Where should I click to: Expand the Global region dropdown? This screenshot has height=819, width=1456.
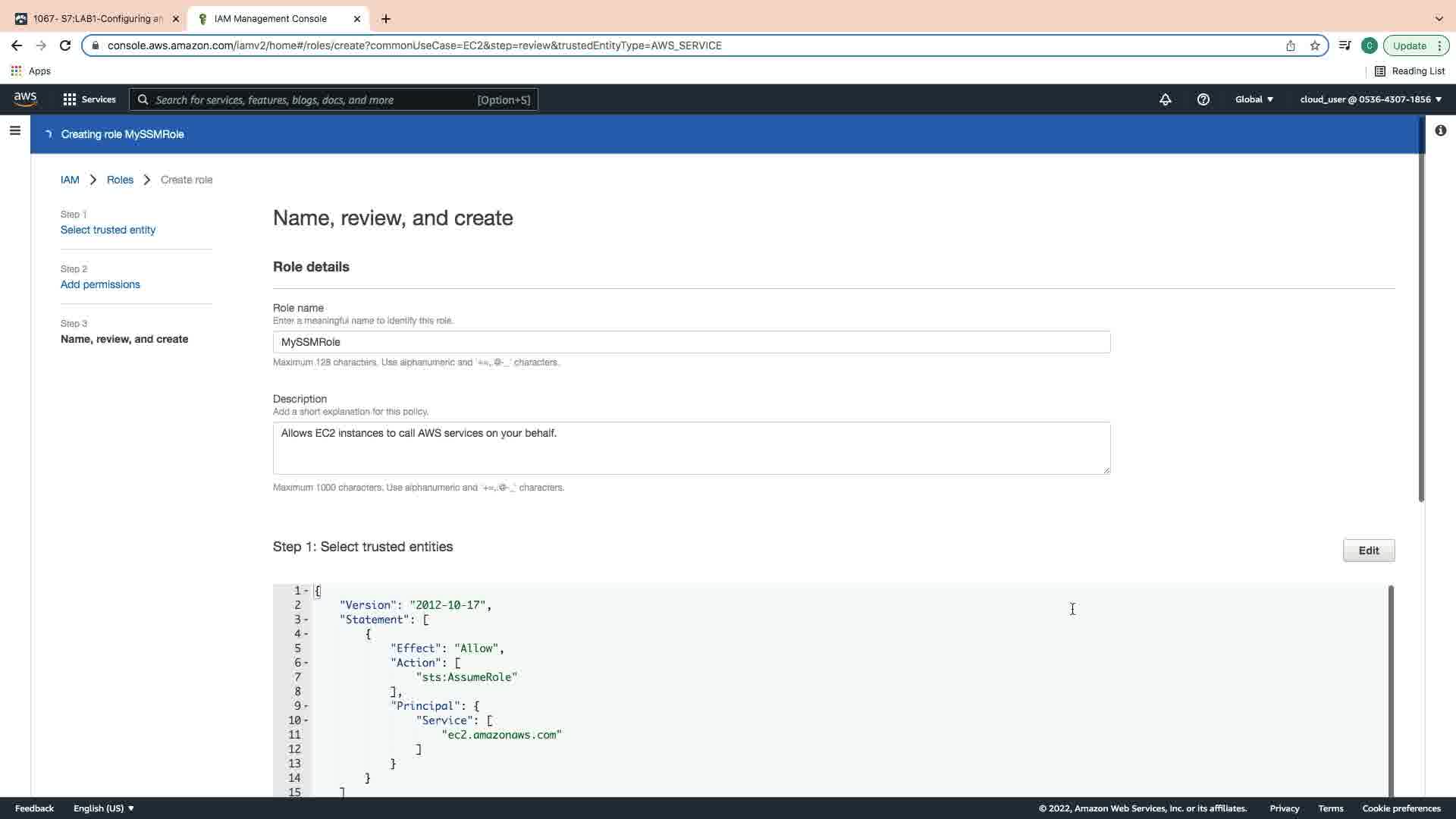coord(1254,99)
